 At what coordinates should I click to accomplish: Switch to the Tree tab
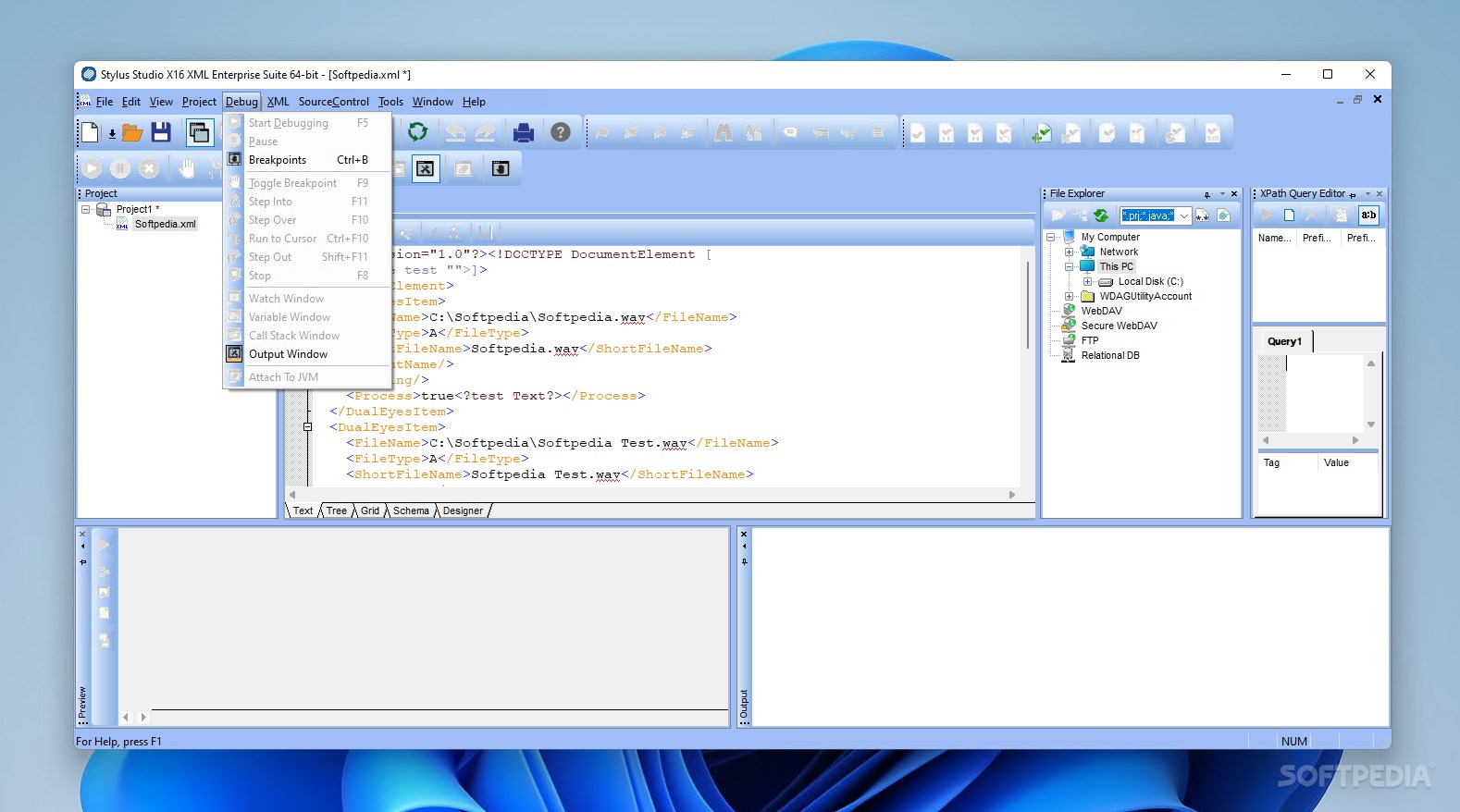coord(336,511)
